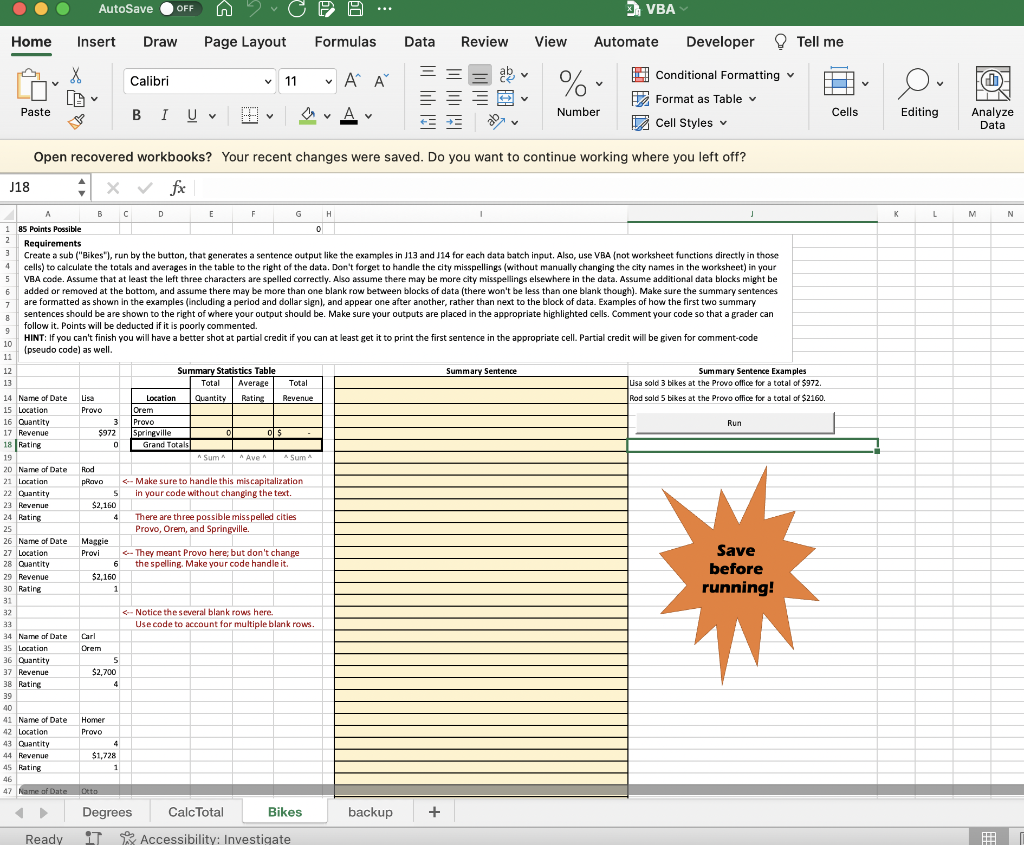Add a new sheet with plus button
1024x845 pixels.
pos(434,812)
